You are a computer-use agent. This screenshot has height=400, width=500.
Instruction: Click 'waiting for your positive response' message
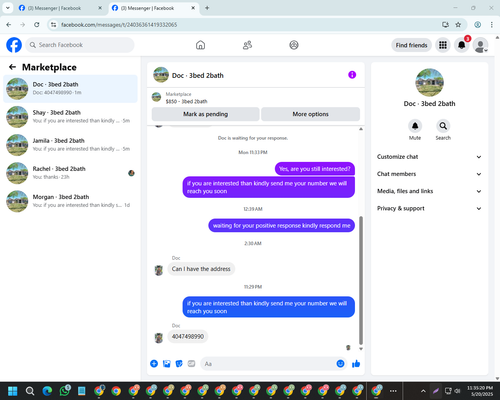point(282,226)
